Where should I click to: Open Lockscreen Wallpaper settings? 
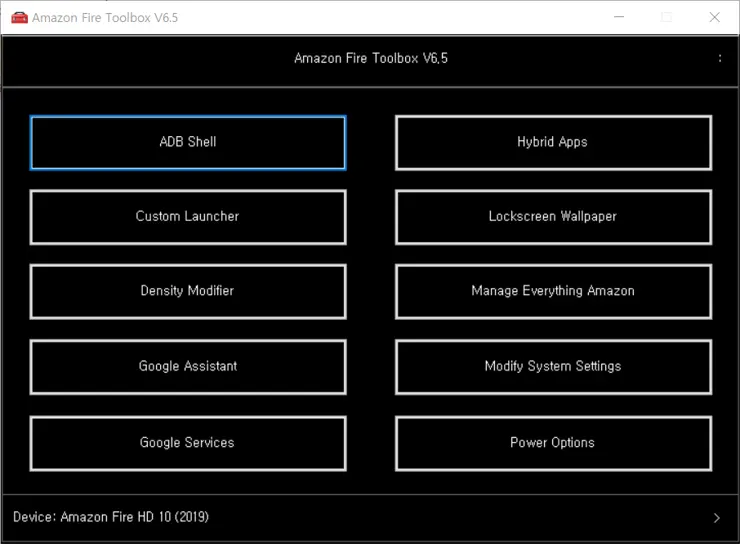(553, 216)
